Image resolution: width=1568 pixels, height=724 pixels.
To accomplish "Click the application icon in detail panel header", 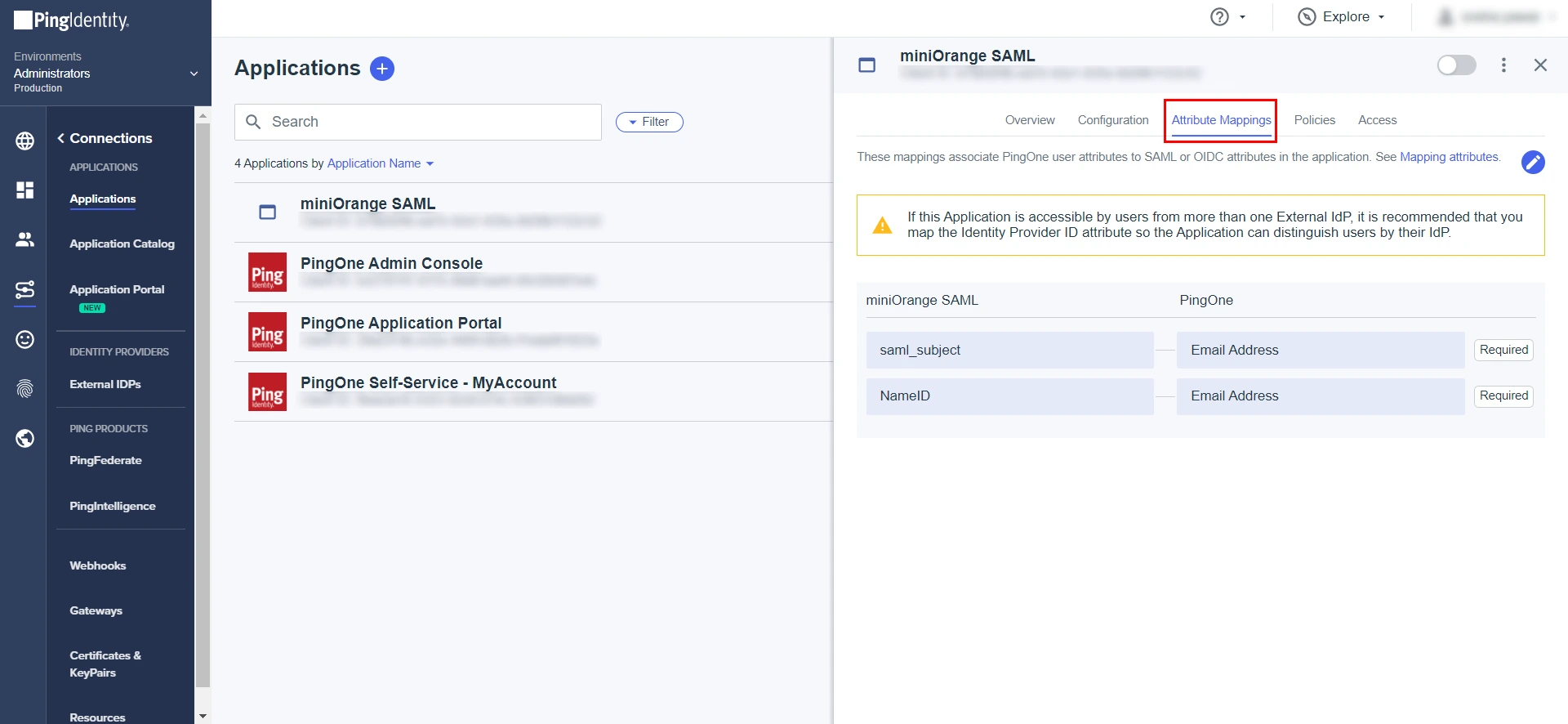I will (x=867, y=65).
